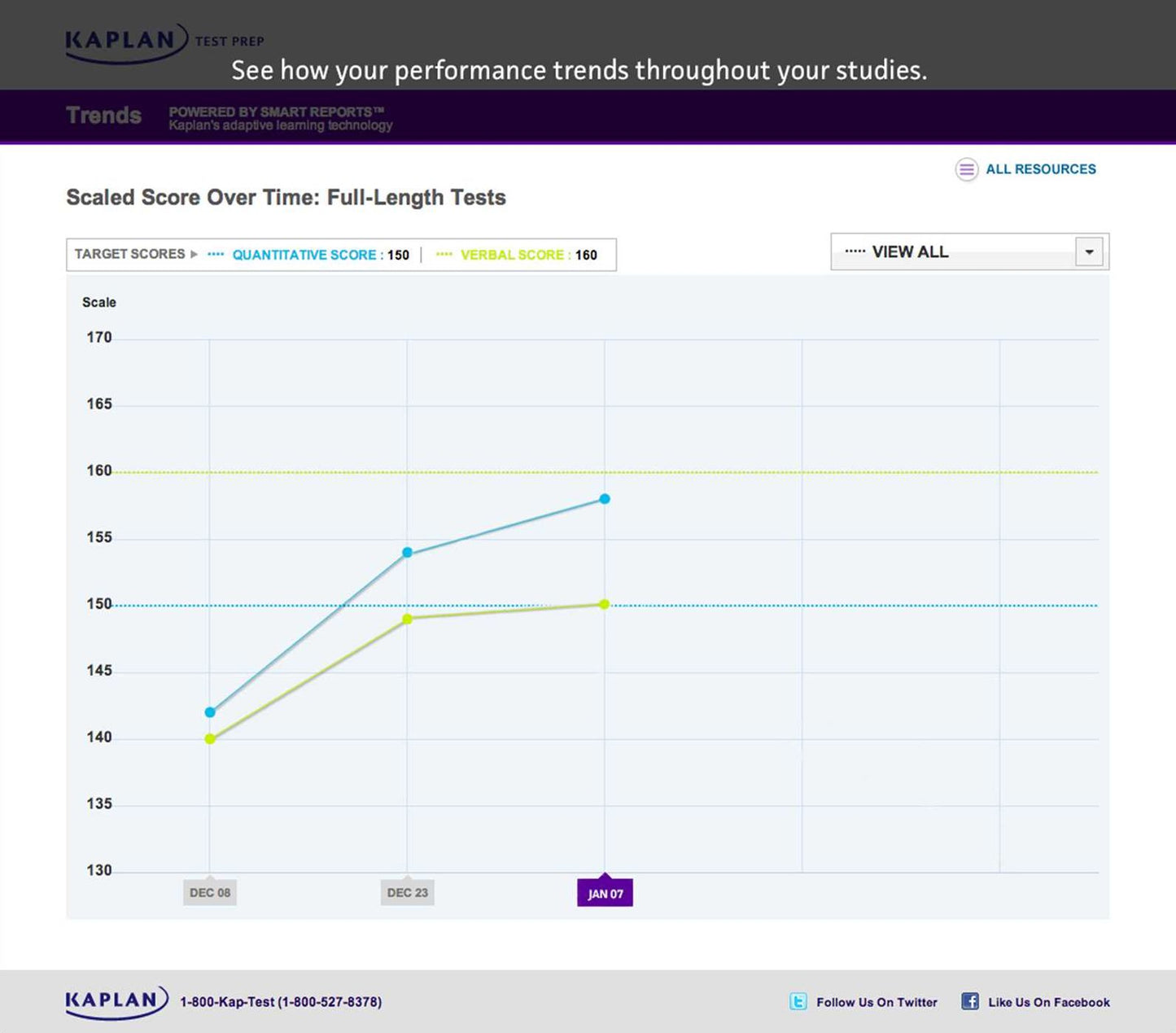The image size is (1176, 1033).
Task: Open Like Us On Facebook link
Action: click(x=1048, y=1002)
